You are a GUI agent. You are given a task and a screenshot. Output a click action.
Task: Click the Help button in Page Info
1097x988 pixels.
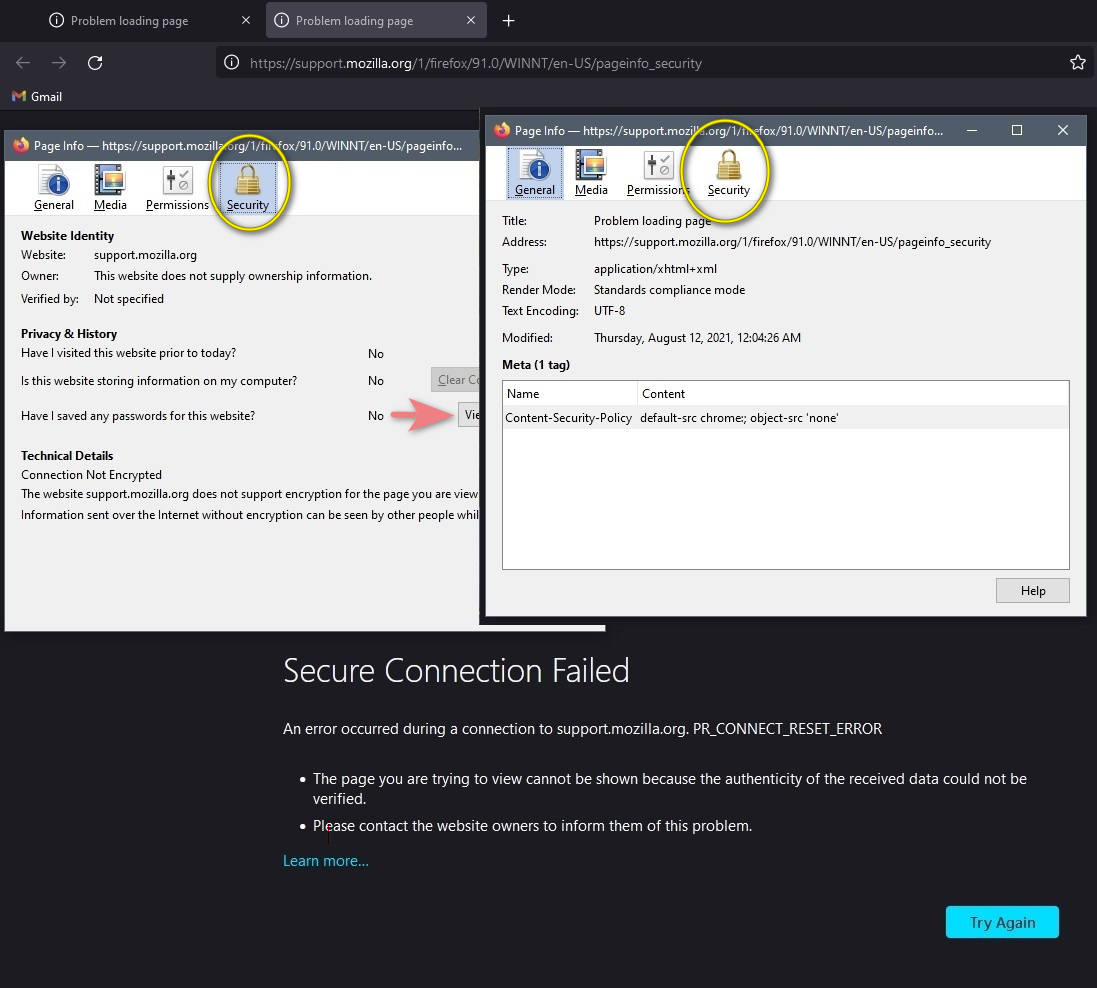tap(1032, 591)
